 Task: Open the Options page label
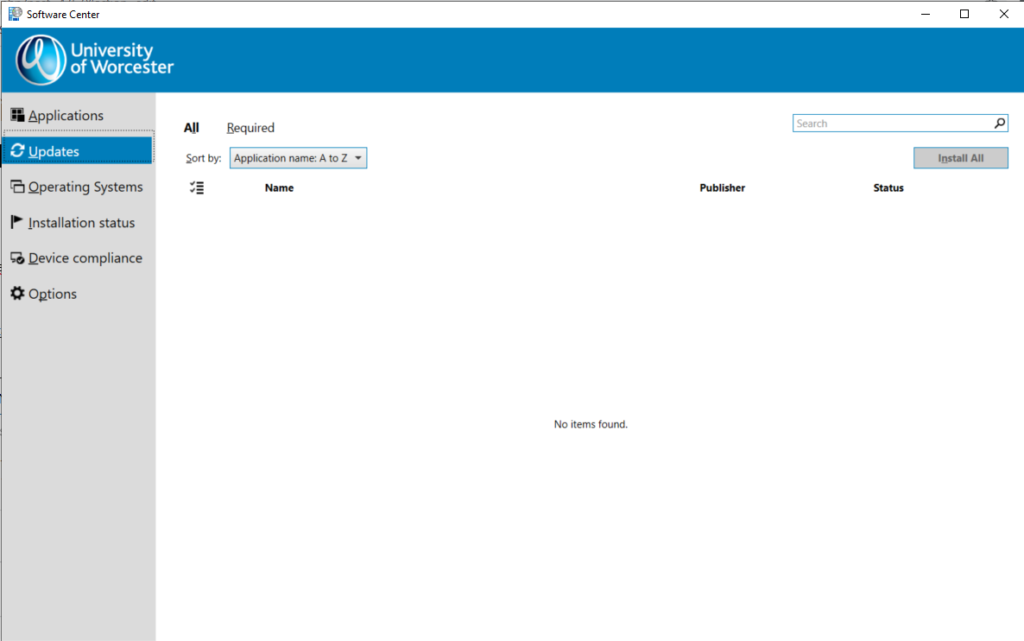tap(52, 294)
